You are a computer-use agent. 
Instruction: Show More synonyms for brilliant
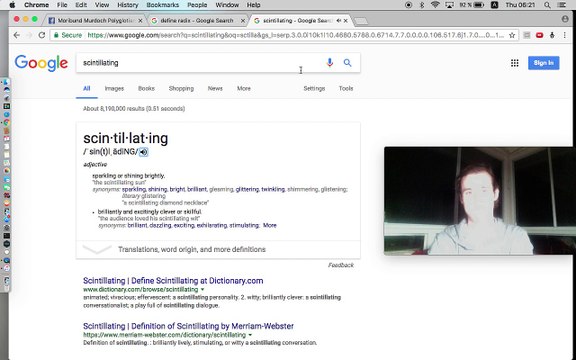pos(270,226)
